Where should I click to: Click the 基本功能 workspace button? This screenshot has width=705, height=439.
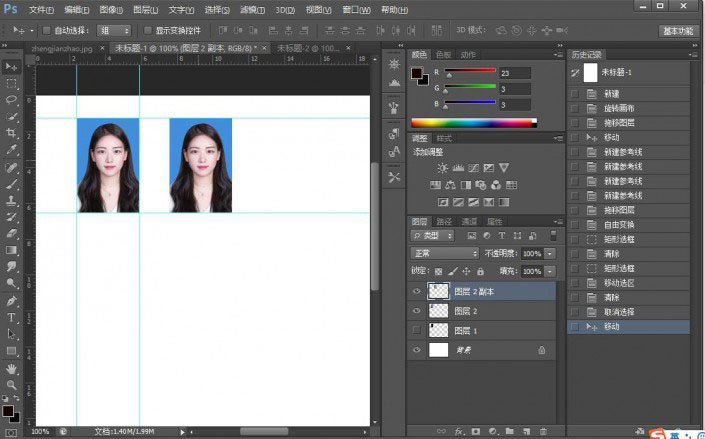point(679,30)
